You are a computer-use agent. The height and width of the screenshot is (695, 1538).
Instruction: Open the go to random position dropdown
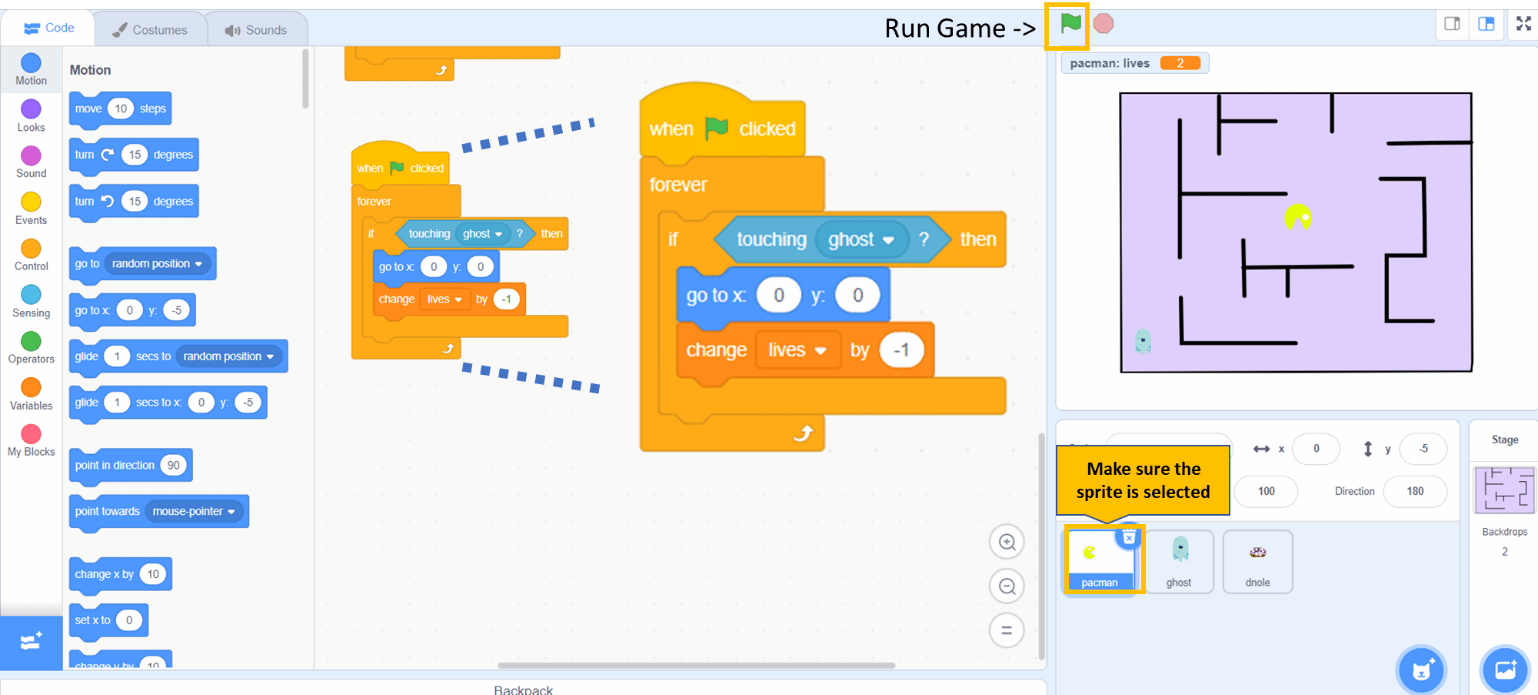pos(159,264)
